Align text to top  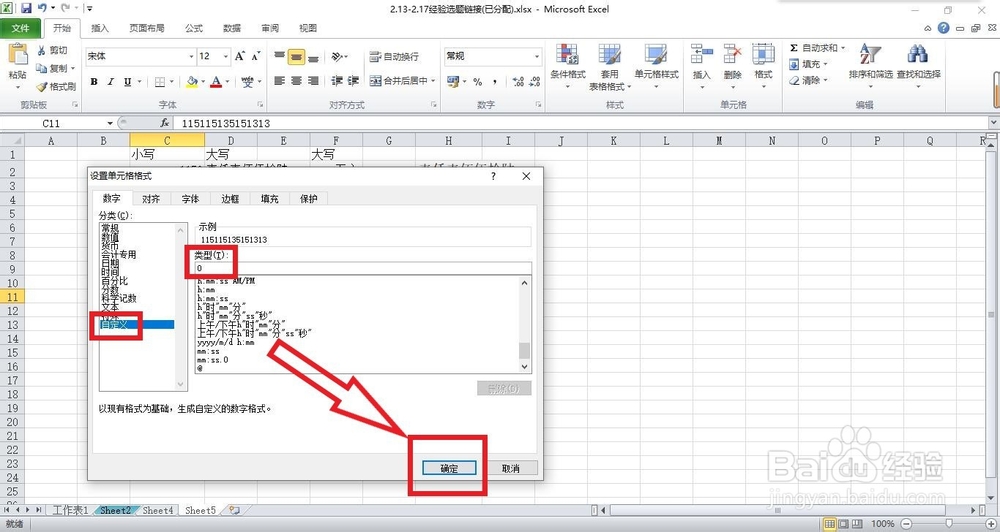click(x=279, y=57)
